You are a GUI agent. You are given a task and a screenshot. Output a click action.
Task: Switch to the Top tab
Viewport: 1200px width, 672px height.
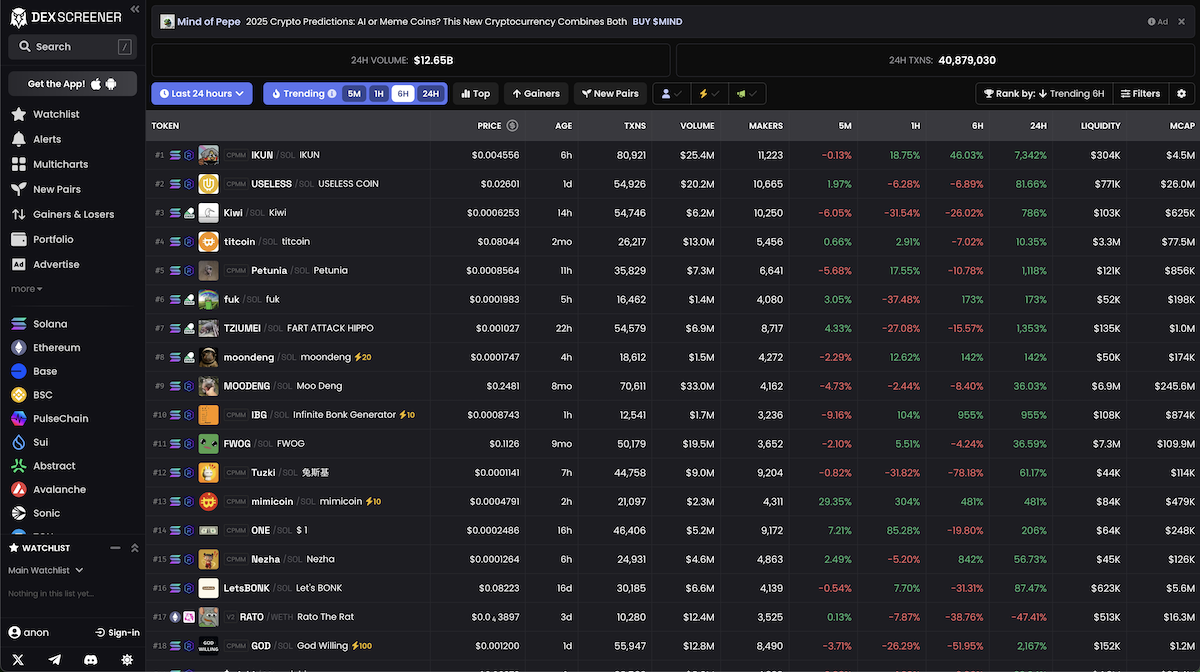point(476,93)
